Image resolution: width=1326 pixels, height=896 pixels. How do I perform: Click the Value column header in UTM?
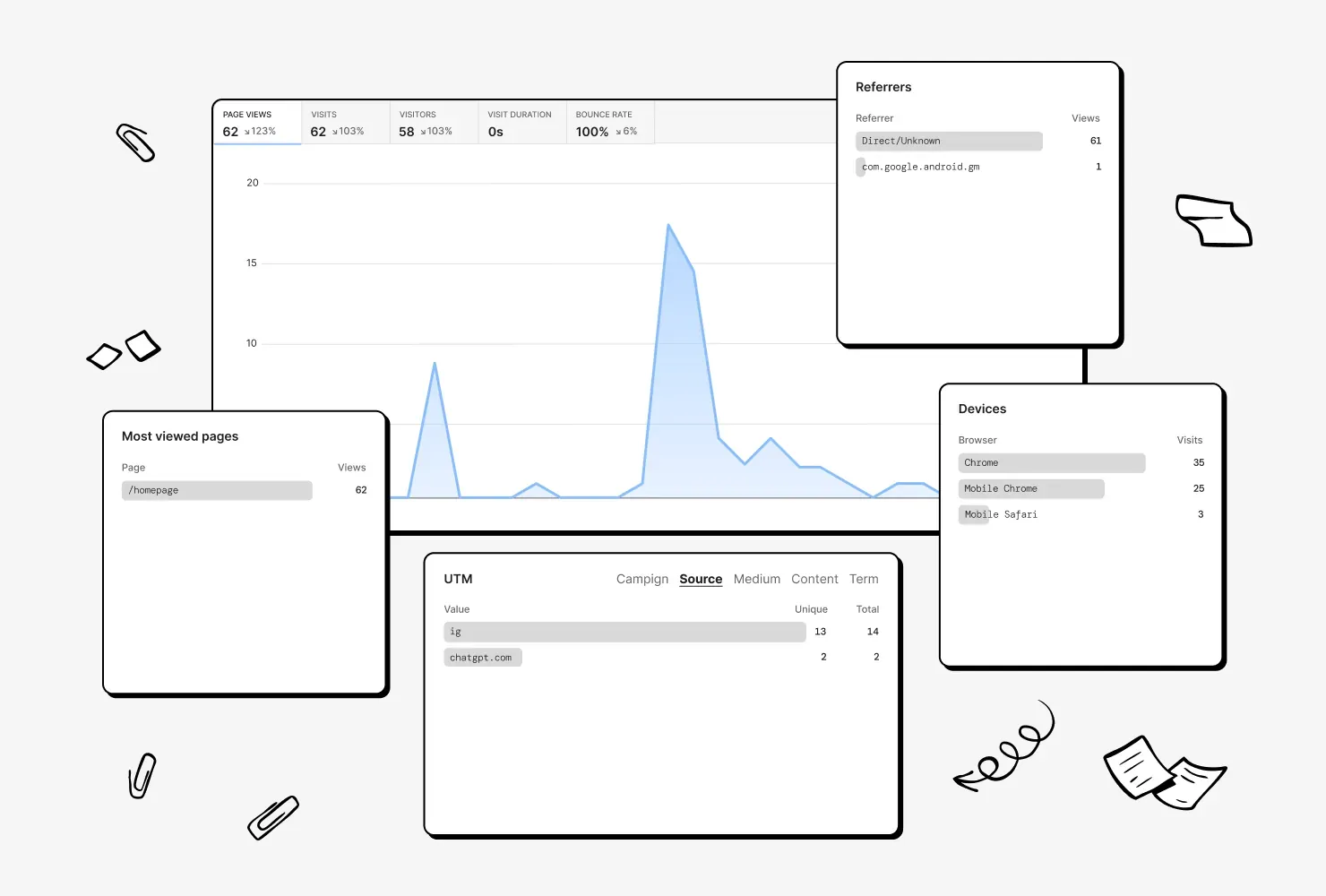pyautogui.click(x=457, y=609)
